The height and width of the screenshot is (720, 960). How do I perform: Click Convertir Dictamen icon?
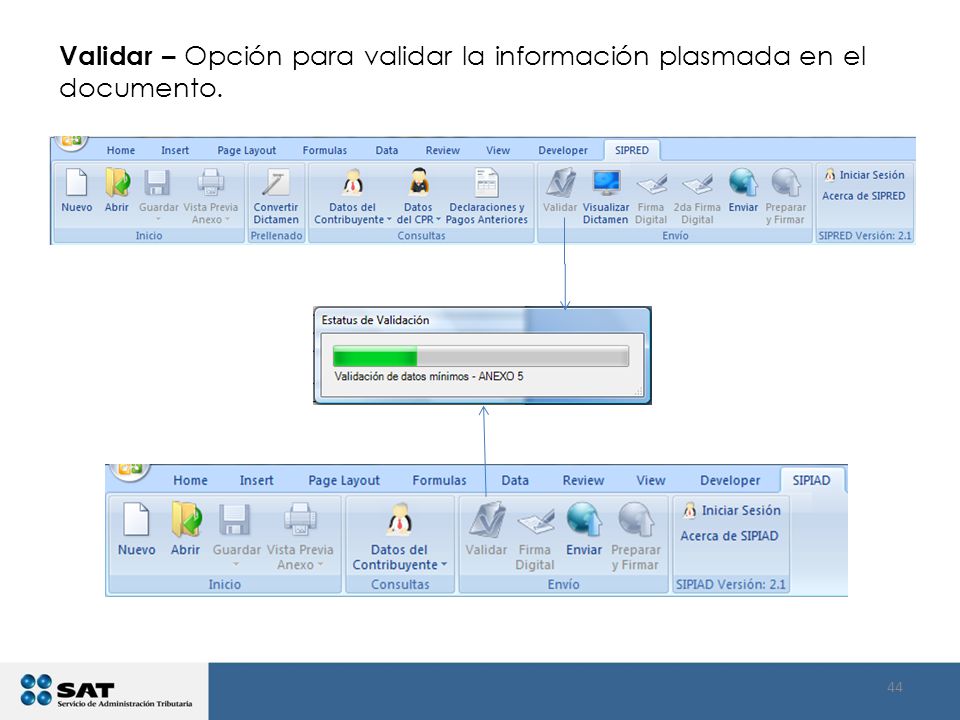pyautogui.click(x=276, y=196)
